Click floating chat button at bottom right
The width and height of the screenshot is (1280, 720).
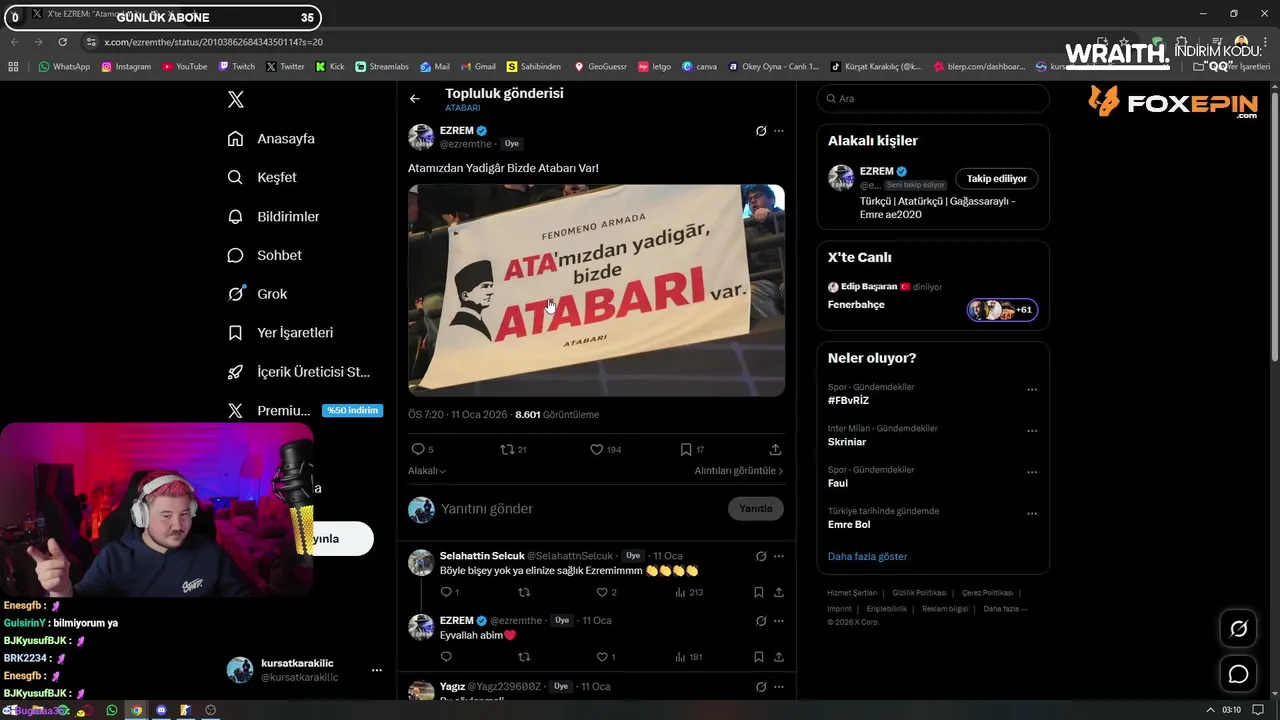coord(1238,674)
